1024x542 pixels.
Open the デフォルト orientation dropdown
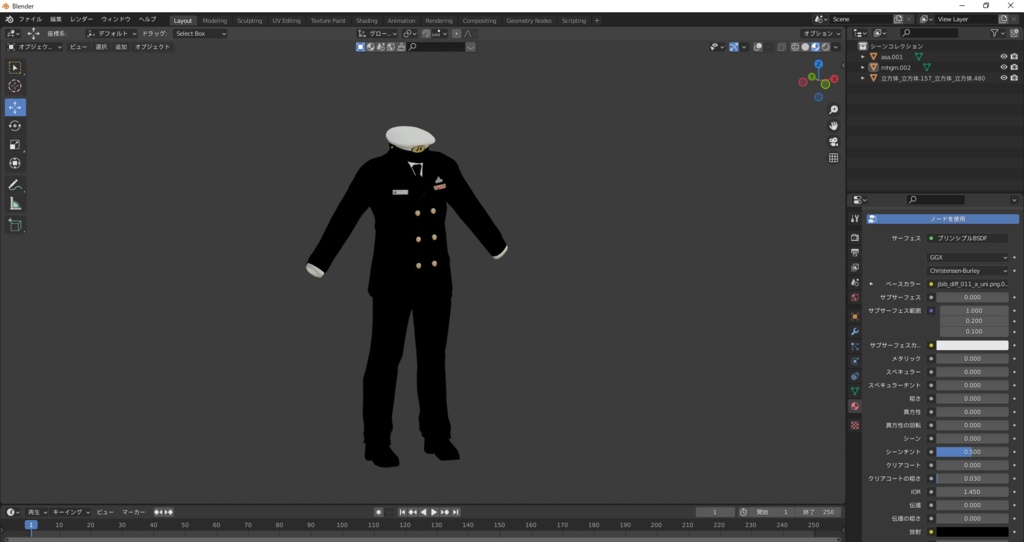112,33
